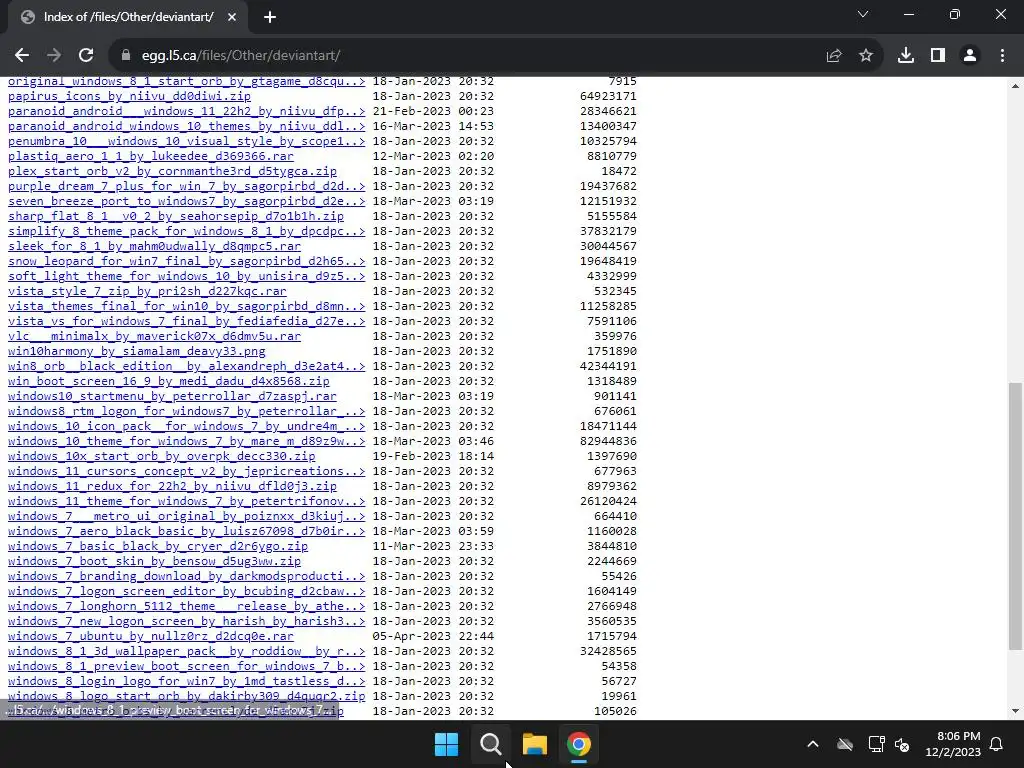Open the Chrome profile menu

[970, 56]
